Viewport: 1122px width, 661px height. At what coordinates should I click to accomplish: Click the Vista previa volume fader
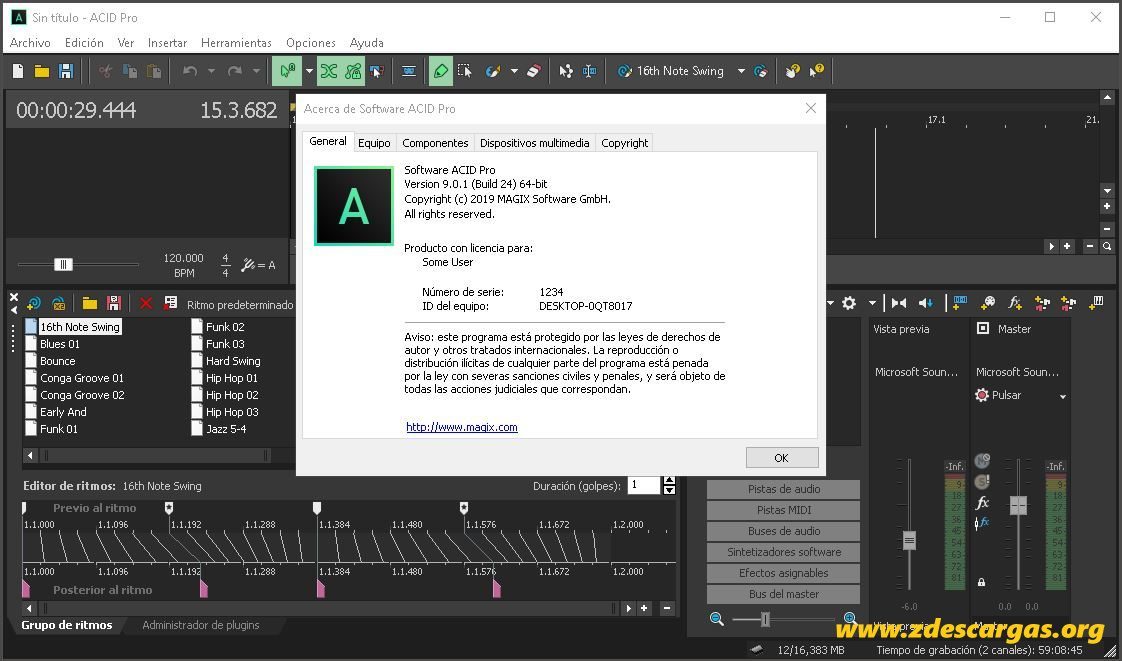coord(909,539)
